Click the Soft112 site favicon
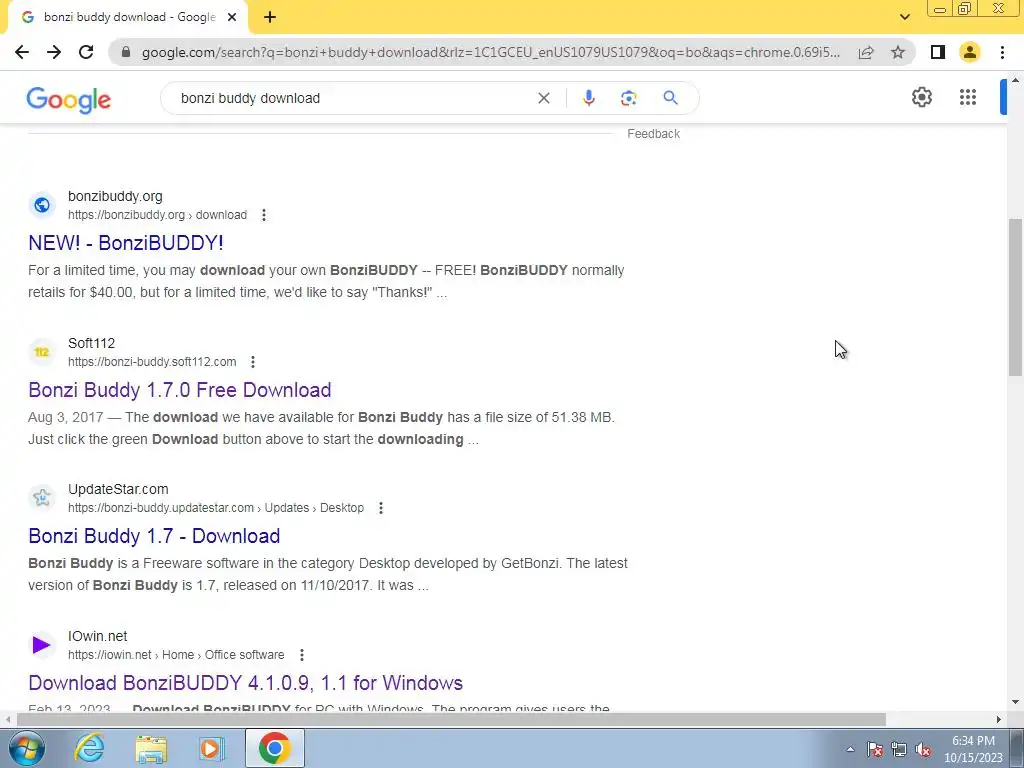Image resolution: width=1024 pixels, height=768 pixels. (42, 352)
